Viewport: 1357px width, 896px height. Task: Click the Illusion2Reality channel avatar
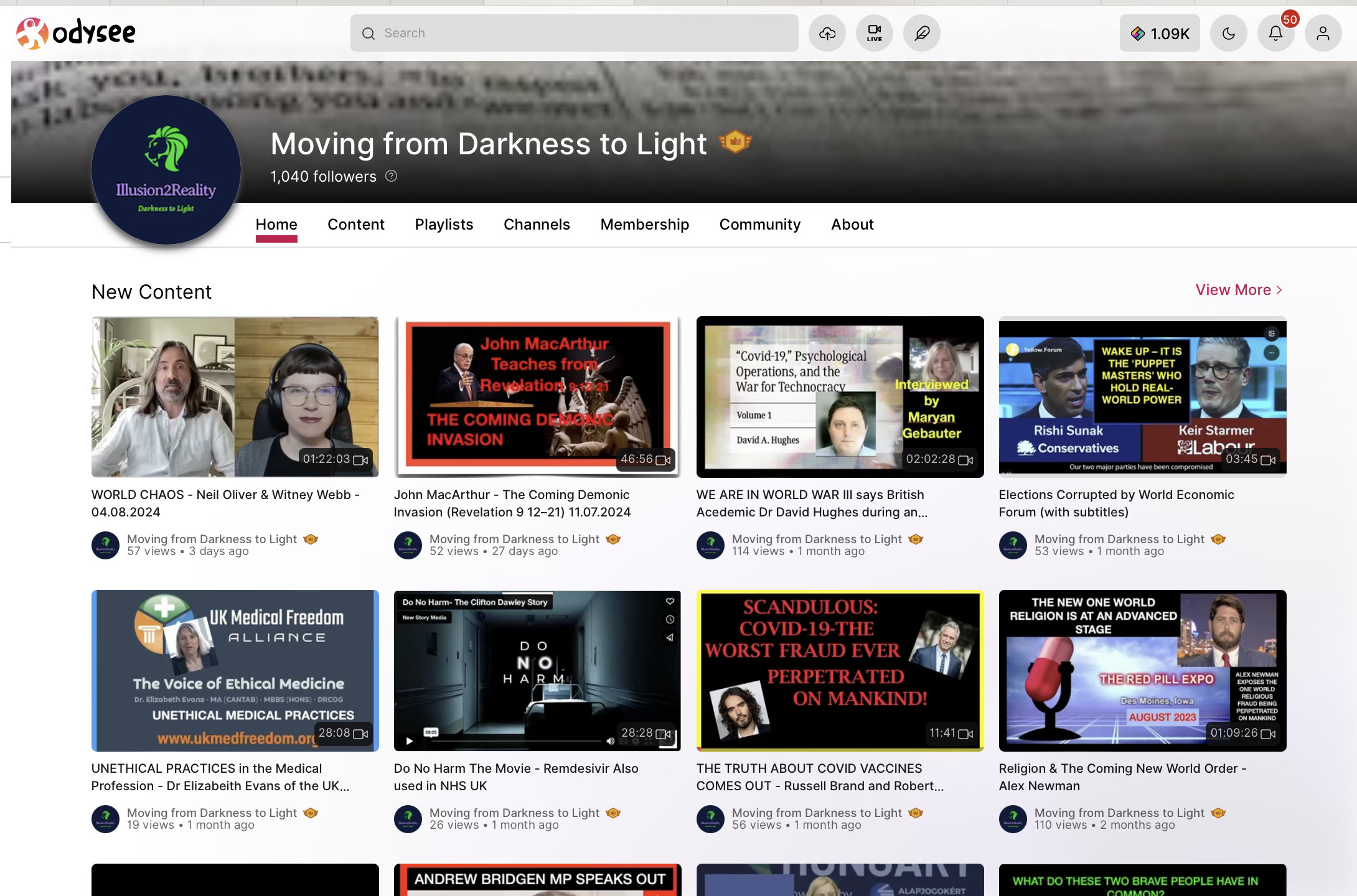[166, 169]
